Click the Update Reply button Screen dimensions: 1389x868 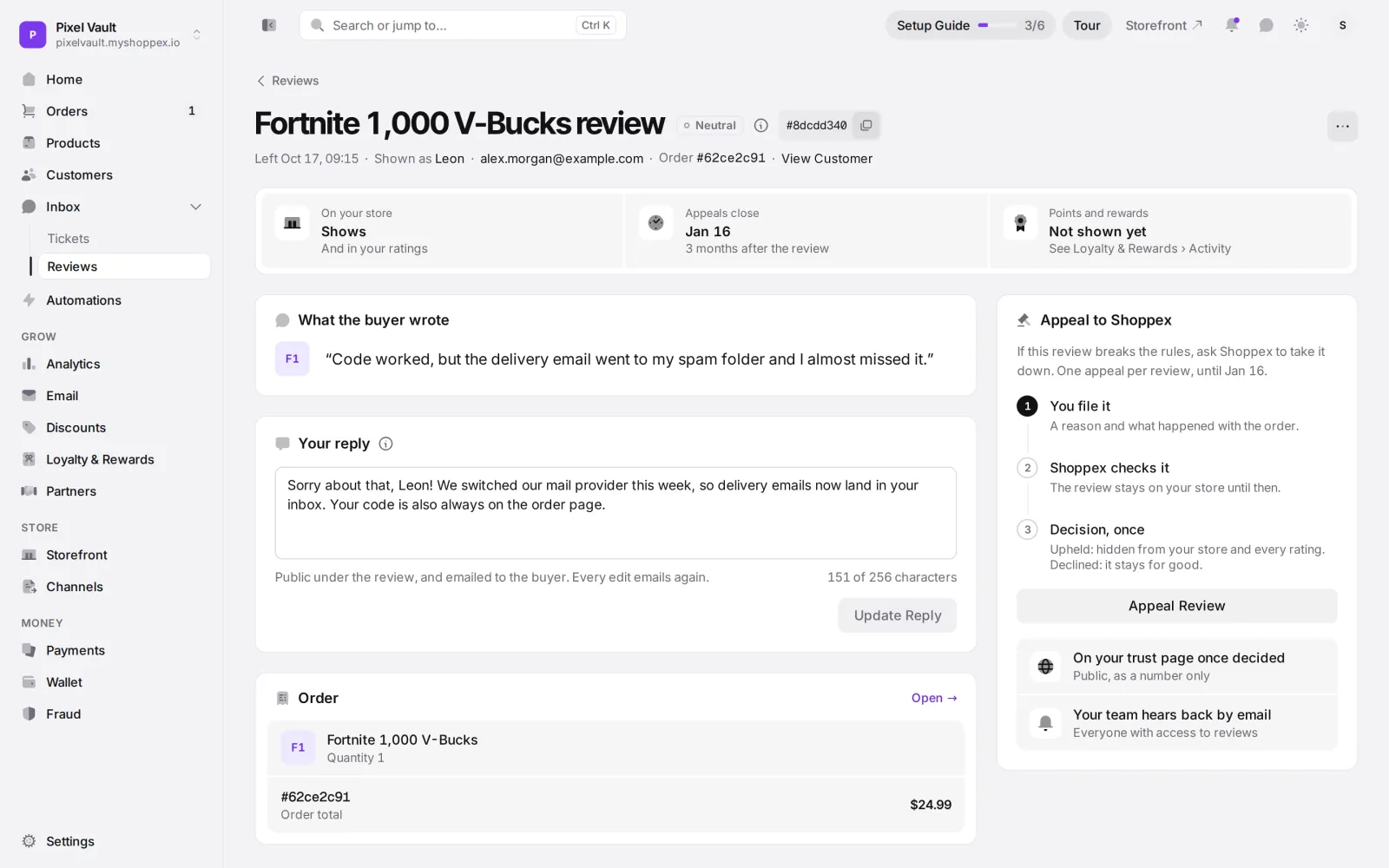[897, 615]
